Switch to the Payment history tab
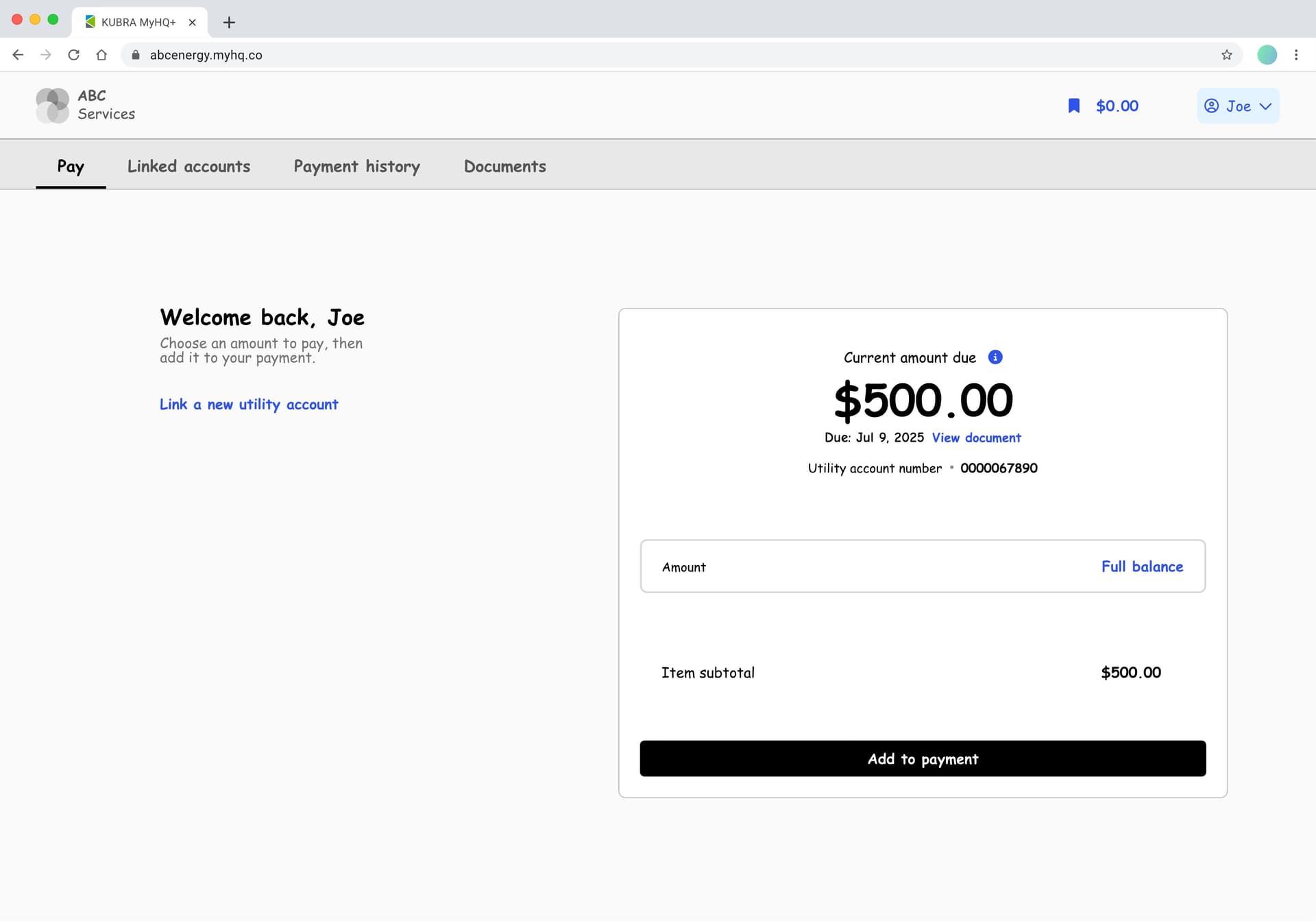The image size is (1316, 921). 356,166
